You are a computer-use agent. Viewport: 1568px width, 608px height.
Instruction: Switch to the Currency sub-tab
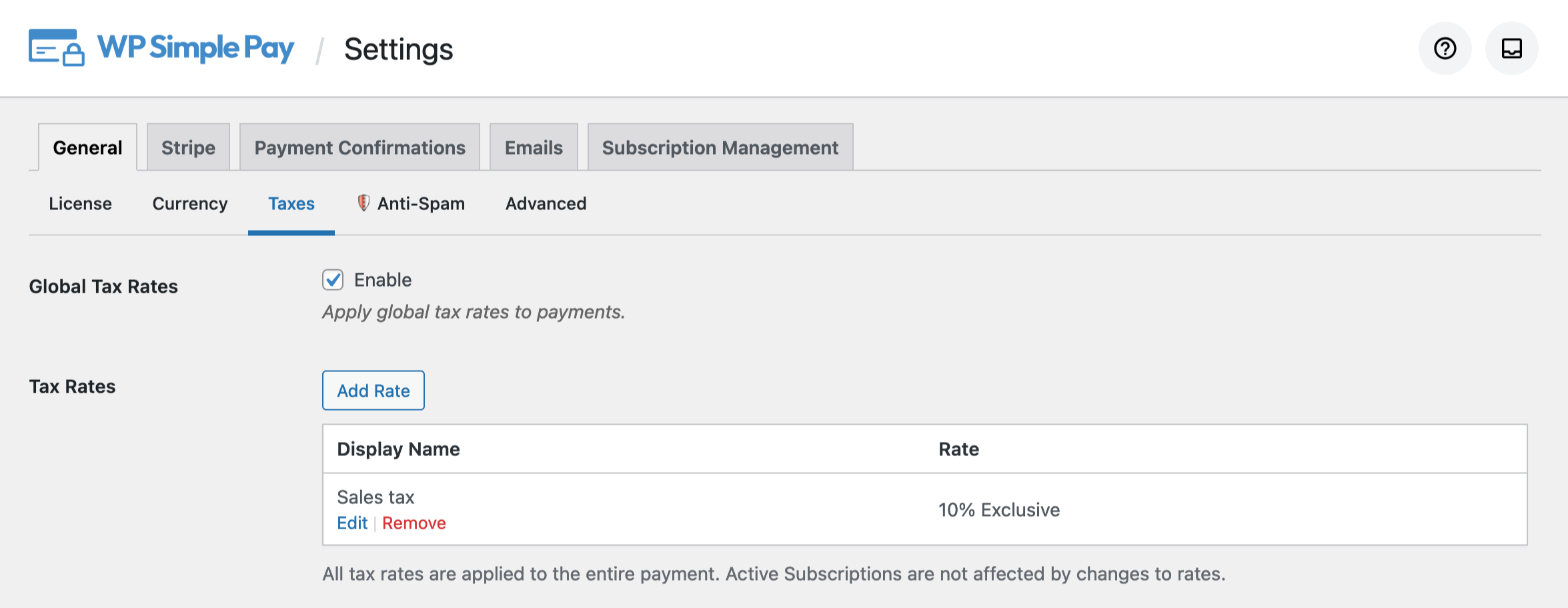190,204
